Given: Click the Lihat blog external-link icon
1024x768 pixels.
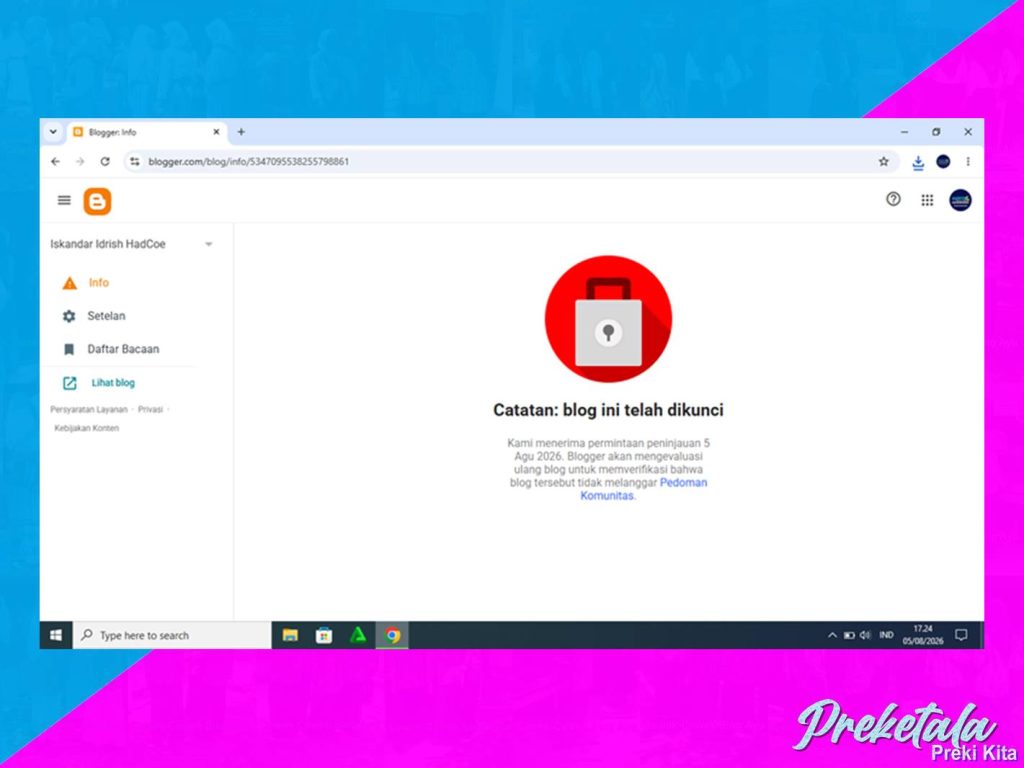Looking at the screenshot, I should tap(69, 383).
